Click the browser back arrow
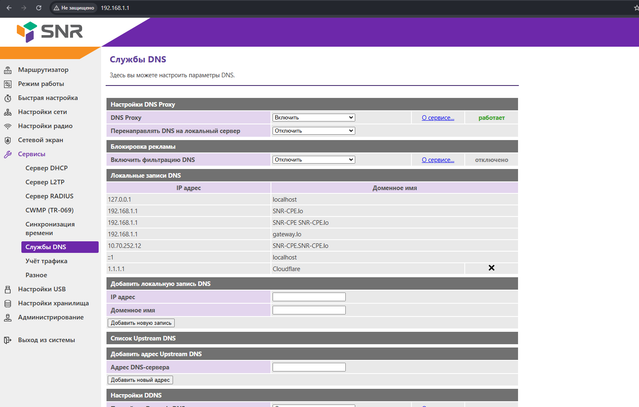Screen dimensions: 639x407 click(9, 8)
